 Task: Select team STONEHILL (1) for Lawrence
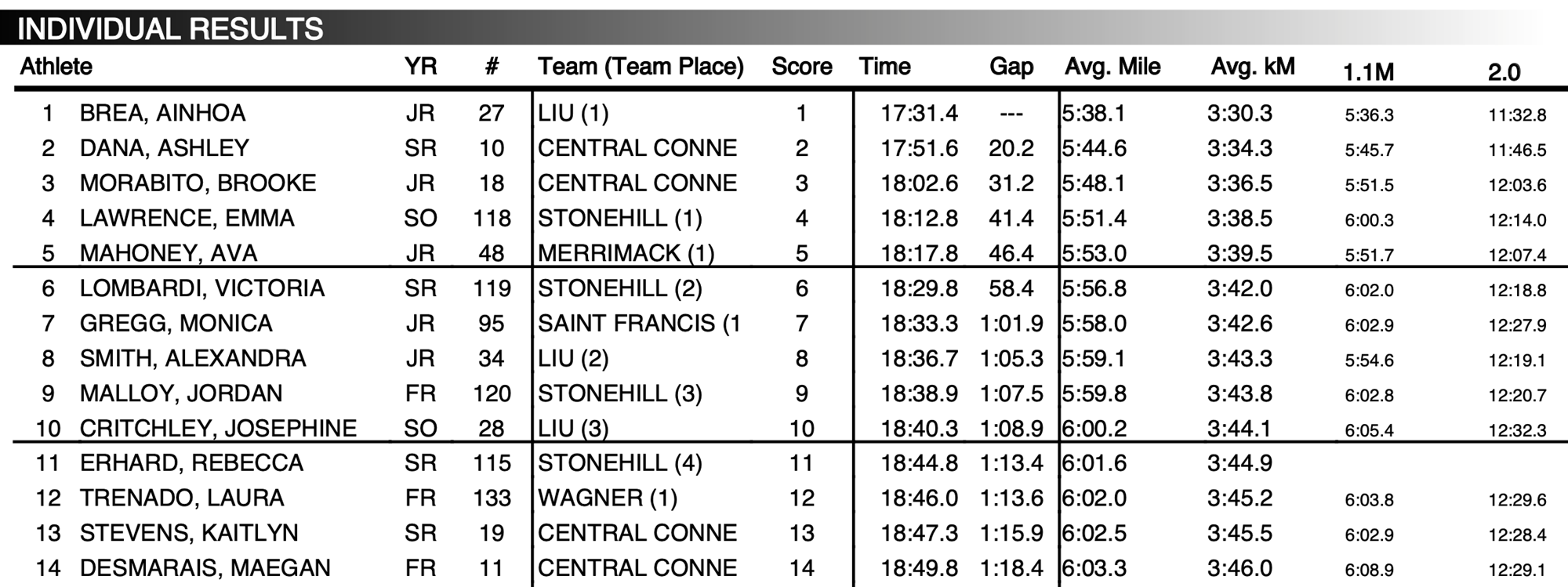619,218
